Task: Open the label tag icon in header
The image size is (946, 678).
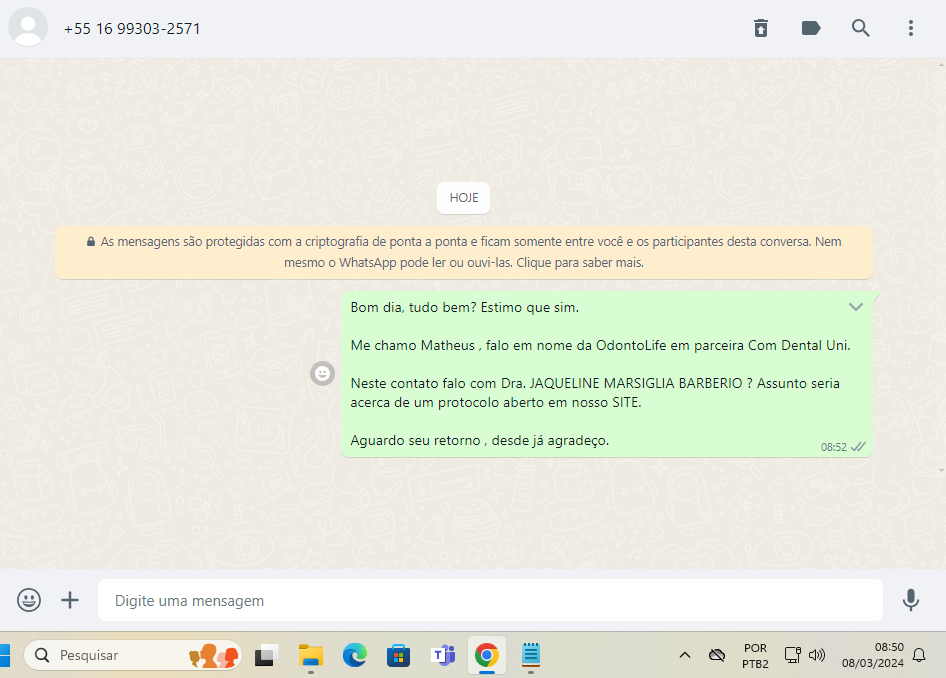Action: pos(811,28)
